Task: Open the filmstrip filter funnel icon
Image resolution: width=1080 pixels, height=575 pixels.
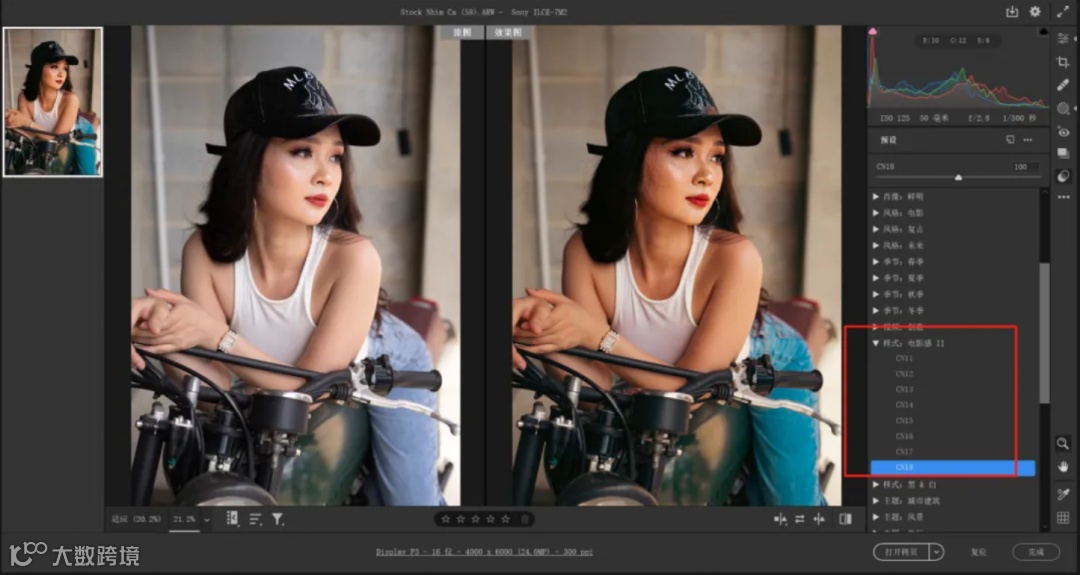Action: [278, 519]
